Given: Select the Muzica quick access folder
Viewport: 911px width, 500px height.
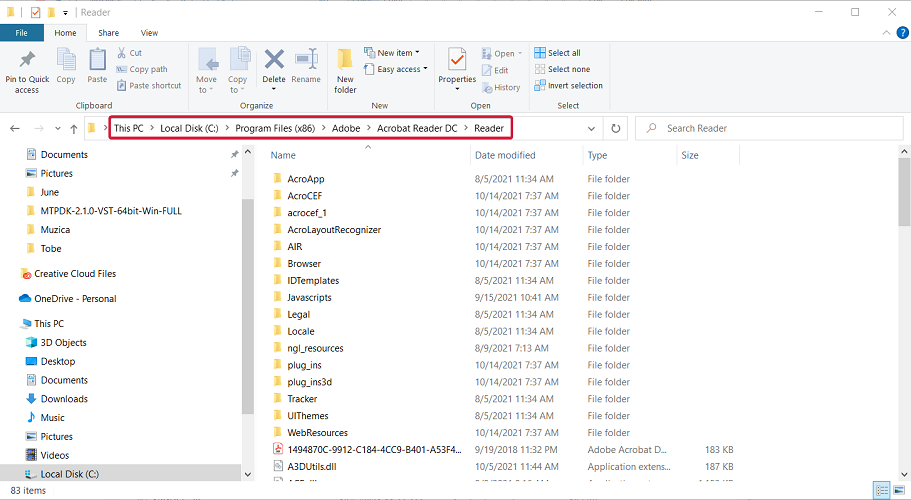Looking at the screenshot, I should 48,229.
